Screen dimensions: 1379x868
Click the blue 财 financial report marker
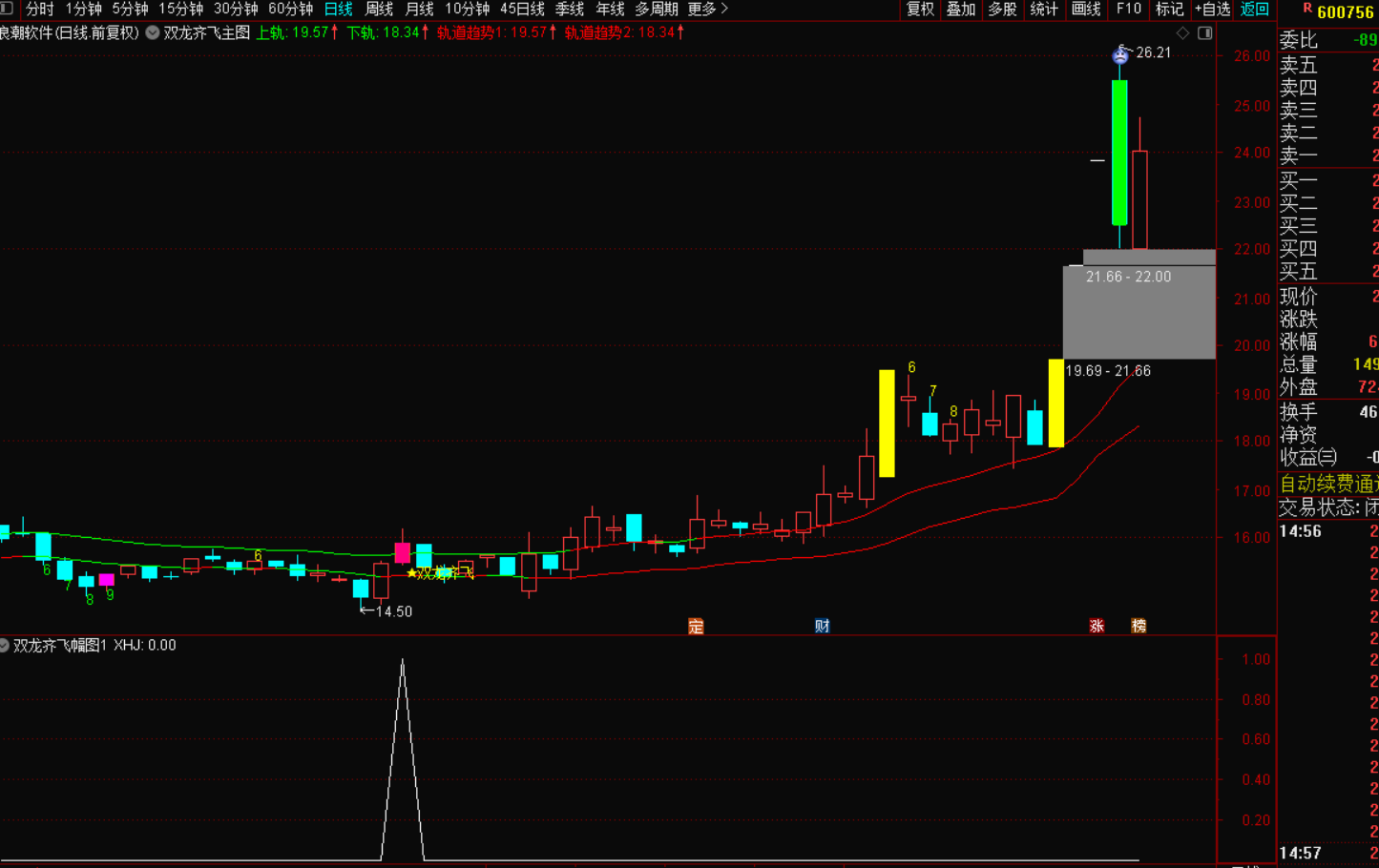tap(822, 626)
